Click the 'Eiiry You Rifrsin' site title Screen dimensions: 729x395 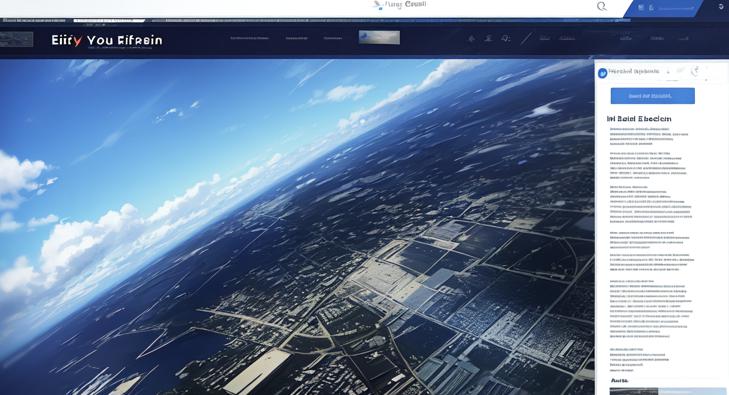point(107,40)
